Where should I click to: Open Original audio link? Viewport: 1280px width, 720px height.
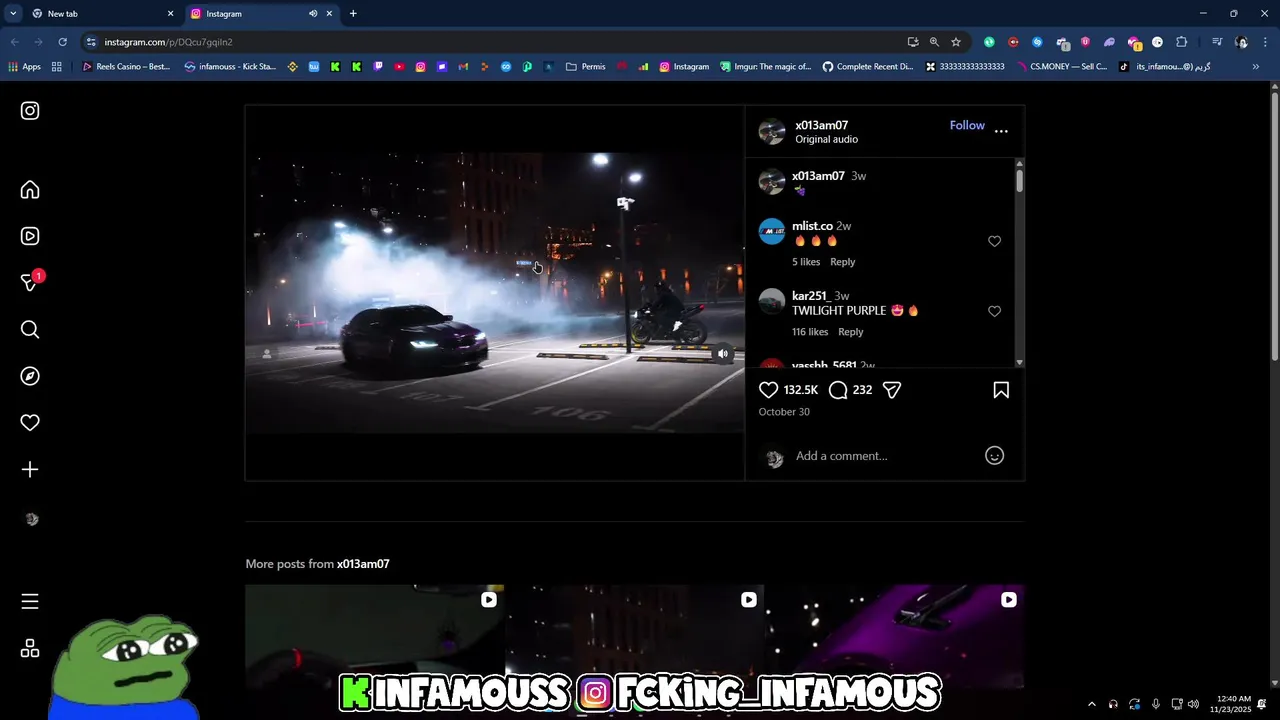coord(826,139)
